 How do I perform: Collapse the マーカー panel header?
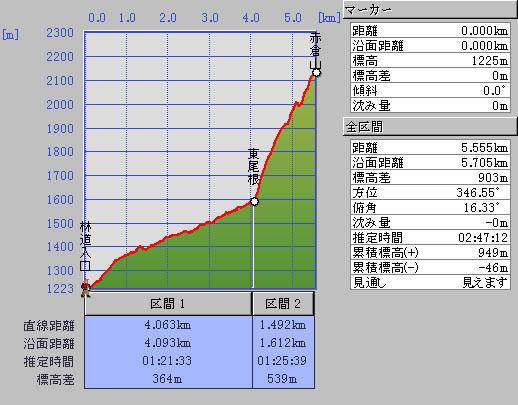coord(430,10)
